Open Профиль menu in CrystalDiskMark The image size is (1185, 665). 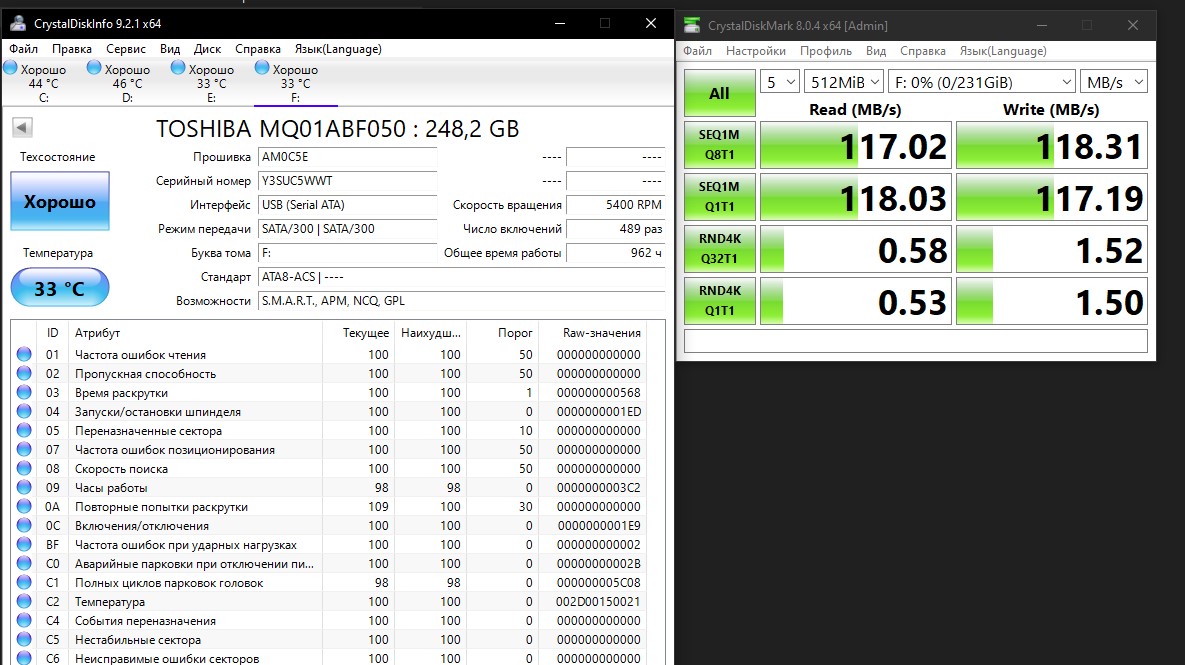[826, 51]
